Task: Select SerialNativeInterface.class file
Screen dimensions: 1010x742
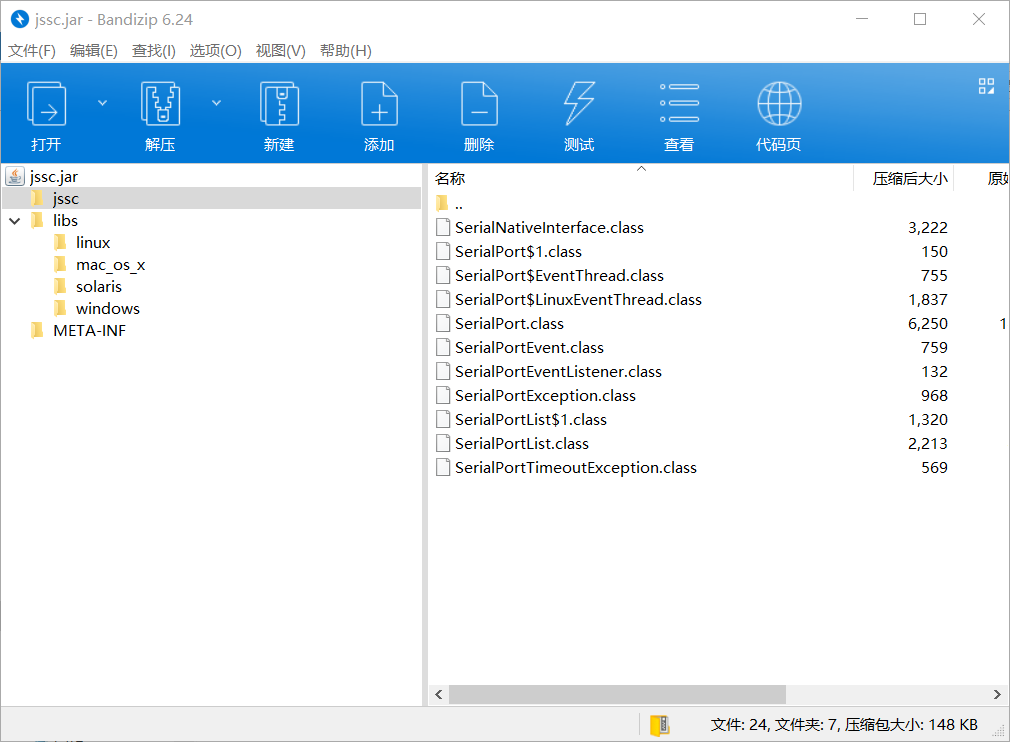Action: 549,227
